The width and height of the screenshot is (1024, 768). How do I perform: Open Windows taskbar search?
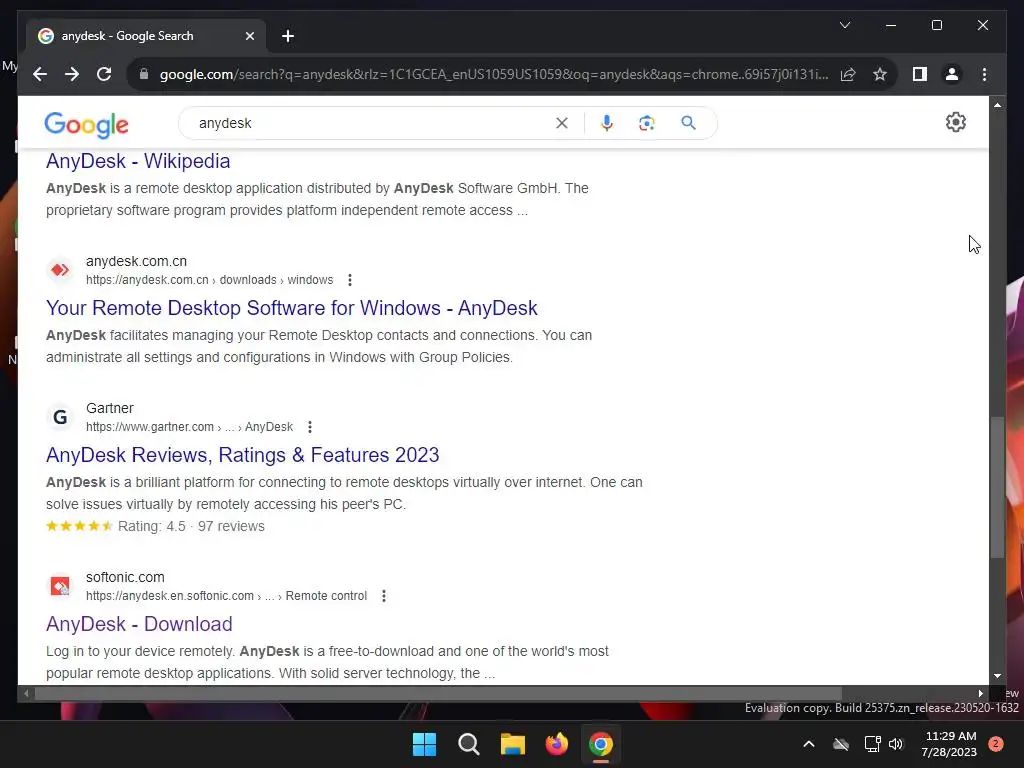468,744
